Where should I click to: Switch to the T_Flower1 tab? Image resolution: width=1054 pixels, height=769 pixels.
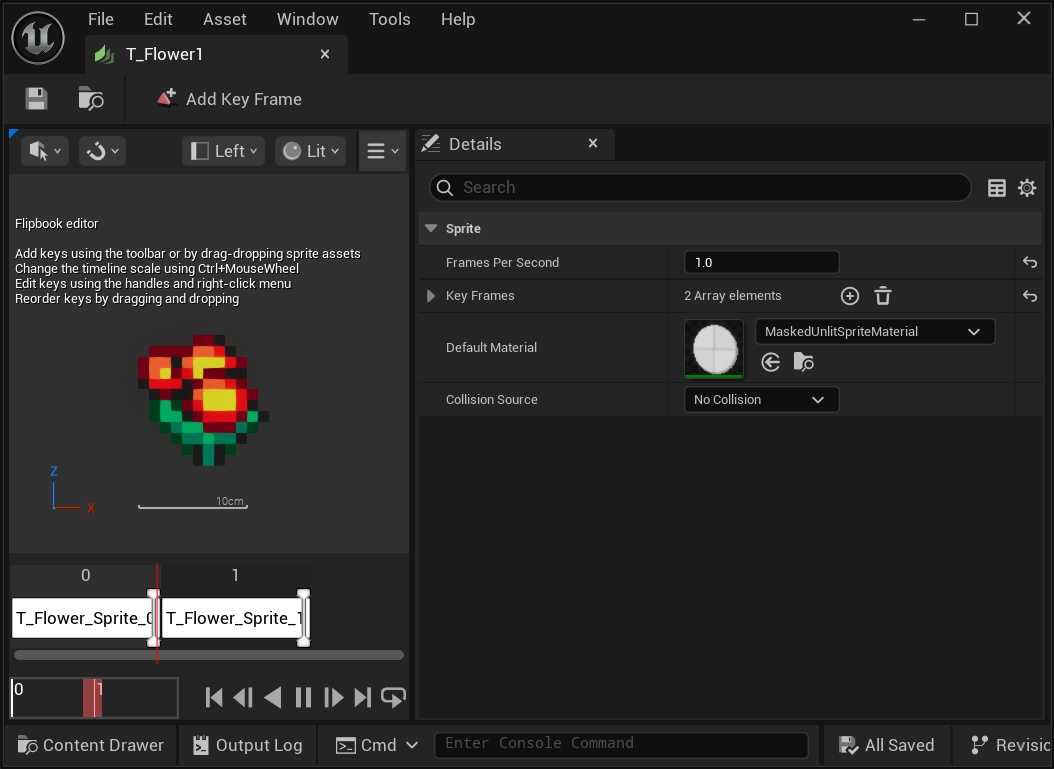point(165,54)
